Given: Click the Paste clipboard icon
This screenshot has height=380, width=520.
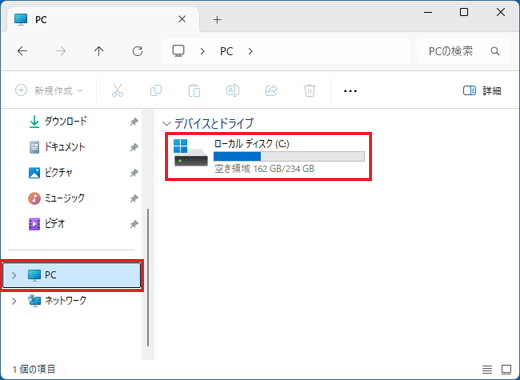Looking at the screenshot, I should click(x=194, y=90).
